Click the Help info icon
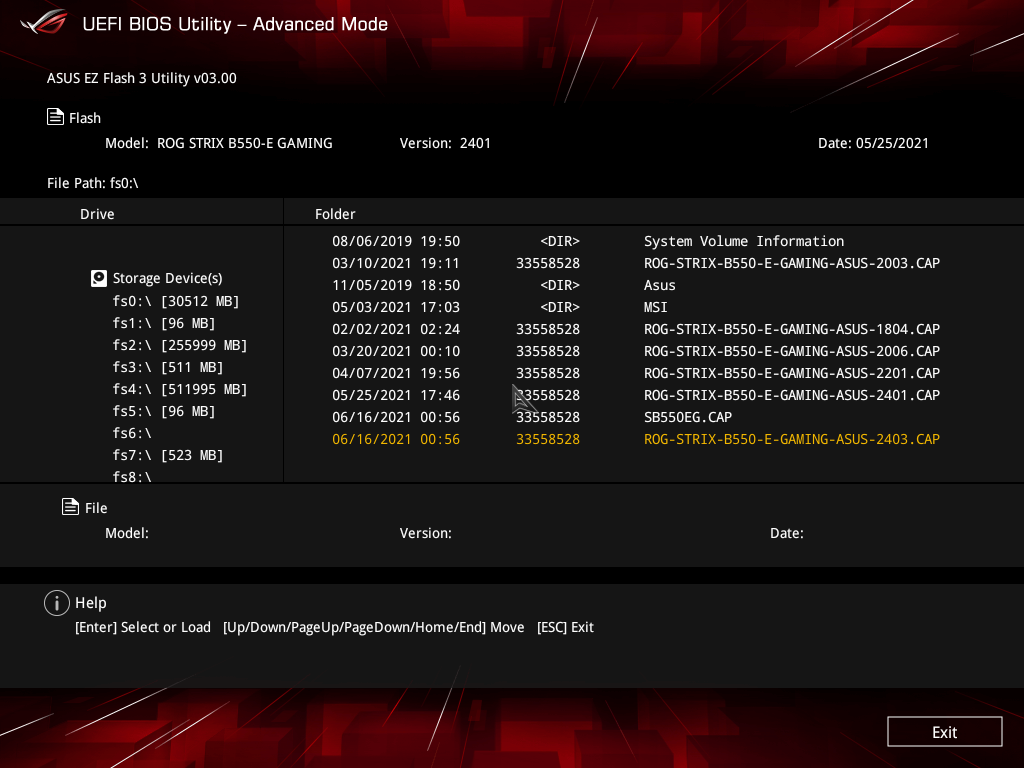This screenshot has height=768, width=1024. [x=57, y=603]
